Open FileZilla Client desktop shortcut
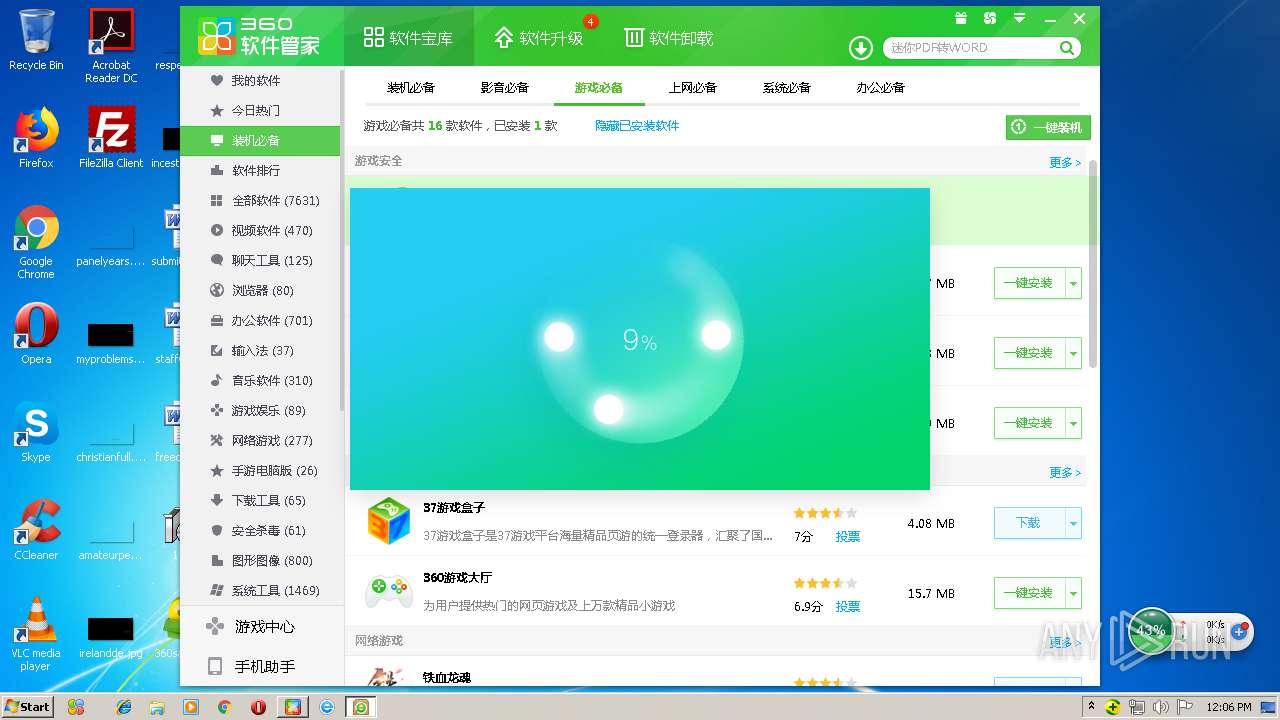This screenshot has height=720, width=1280. 111,137
